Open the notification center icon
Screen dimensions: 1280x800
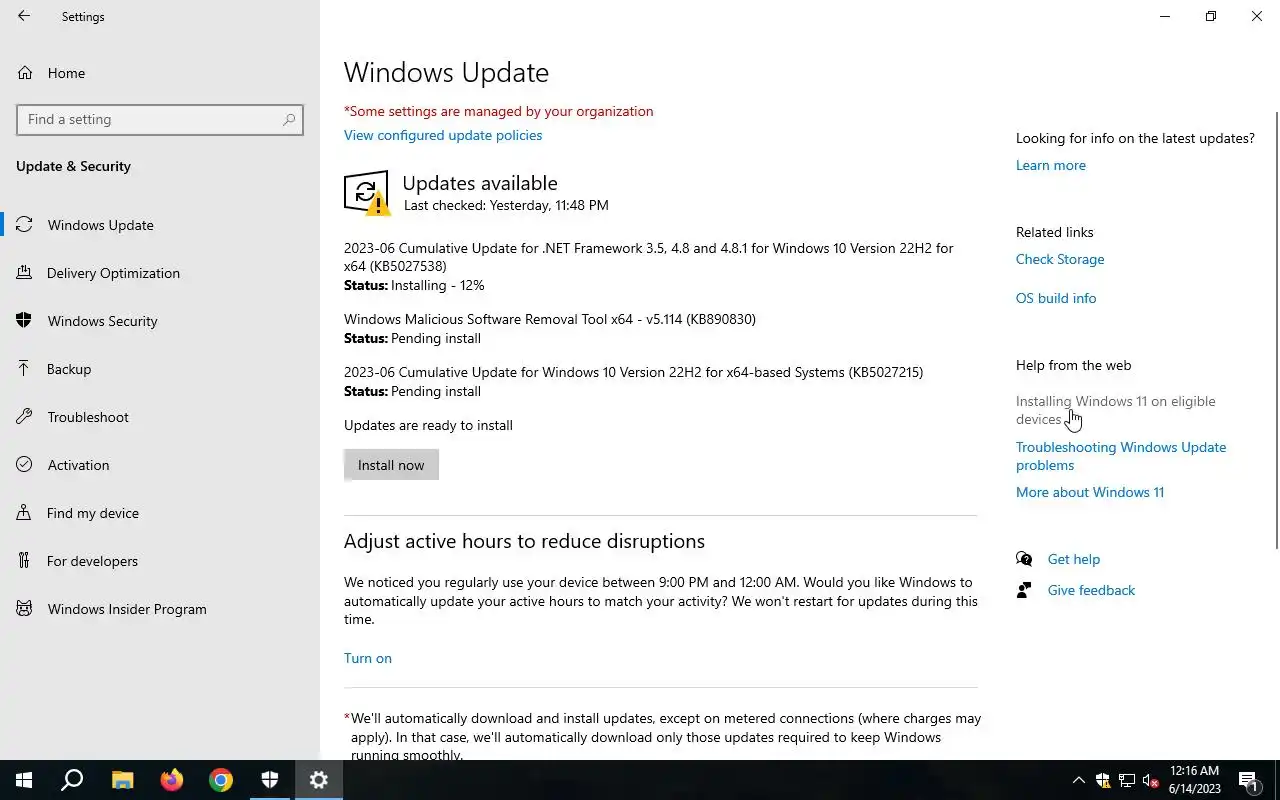1248,780
